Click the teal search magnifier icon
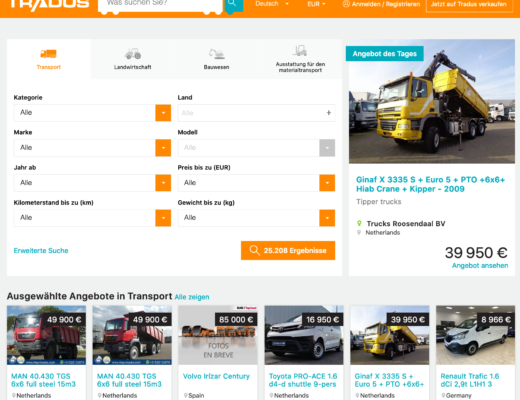This screenshot has width=520, height=400. pos(232,4)
